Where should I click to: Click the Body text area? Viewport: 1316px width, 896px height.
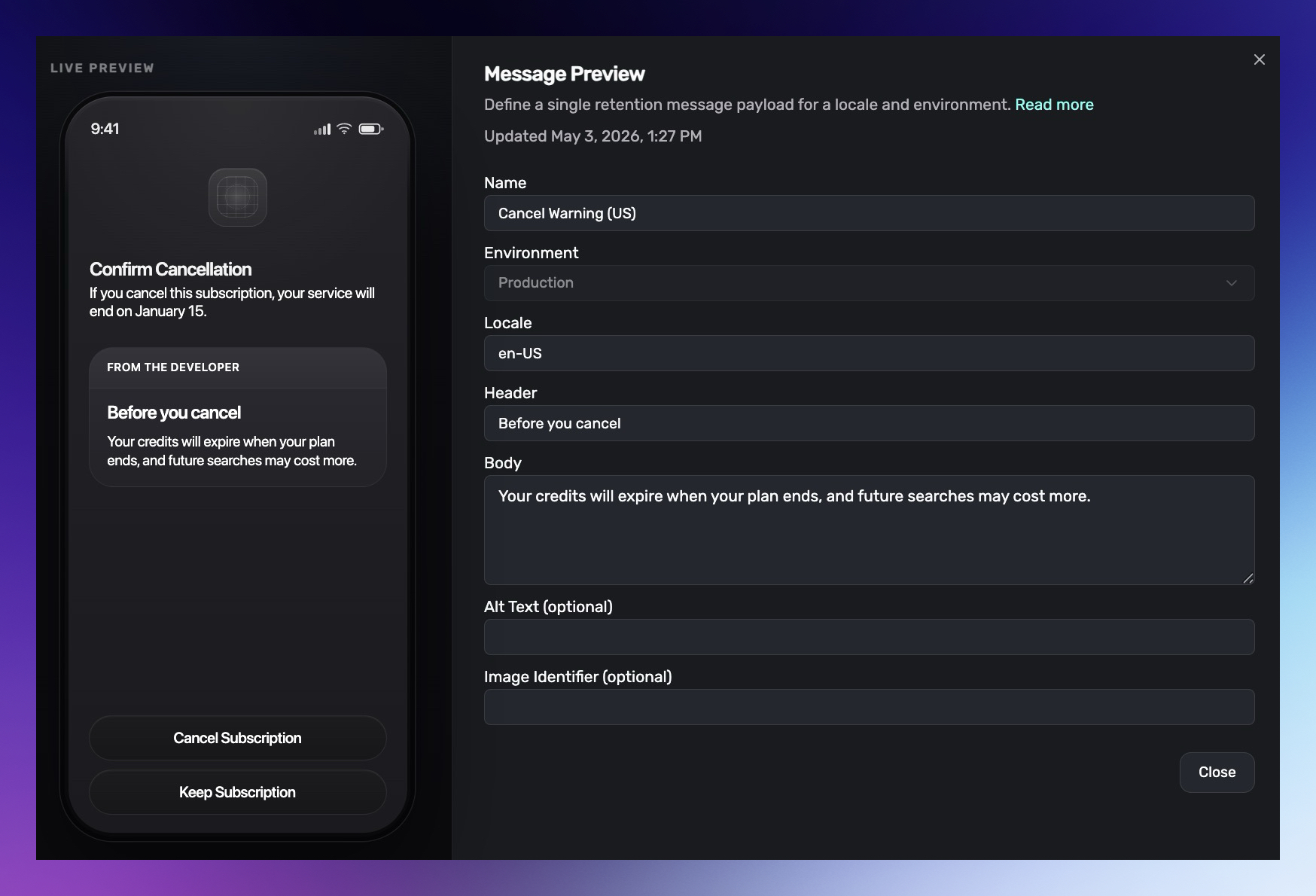coord(869,530)
